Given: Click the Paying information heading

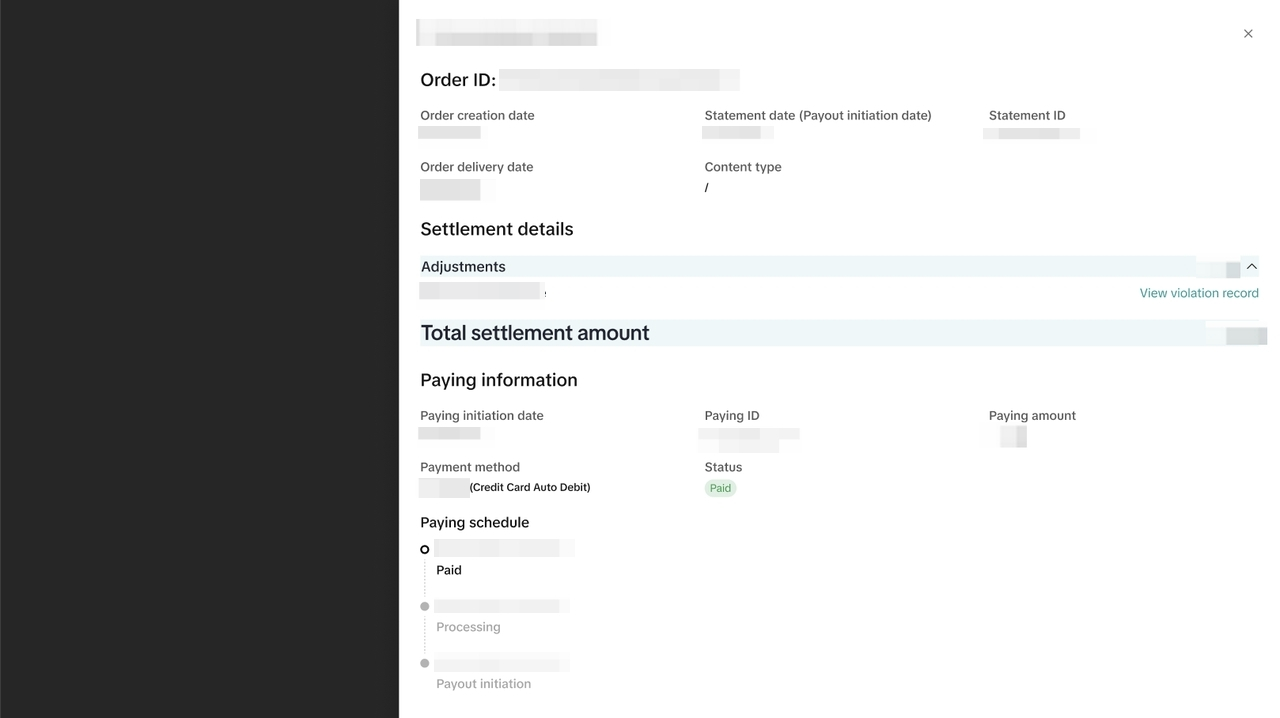Looking at the screenshot, I should pyautogui.click(x=498, y=380).
